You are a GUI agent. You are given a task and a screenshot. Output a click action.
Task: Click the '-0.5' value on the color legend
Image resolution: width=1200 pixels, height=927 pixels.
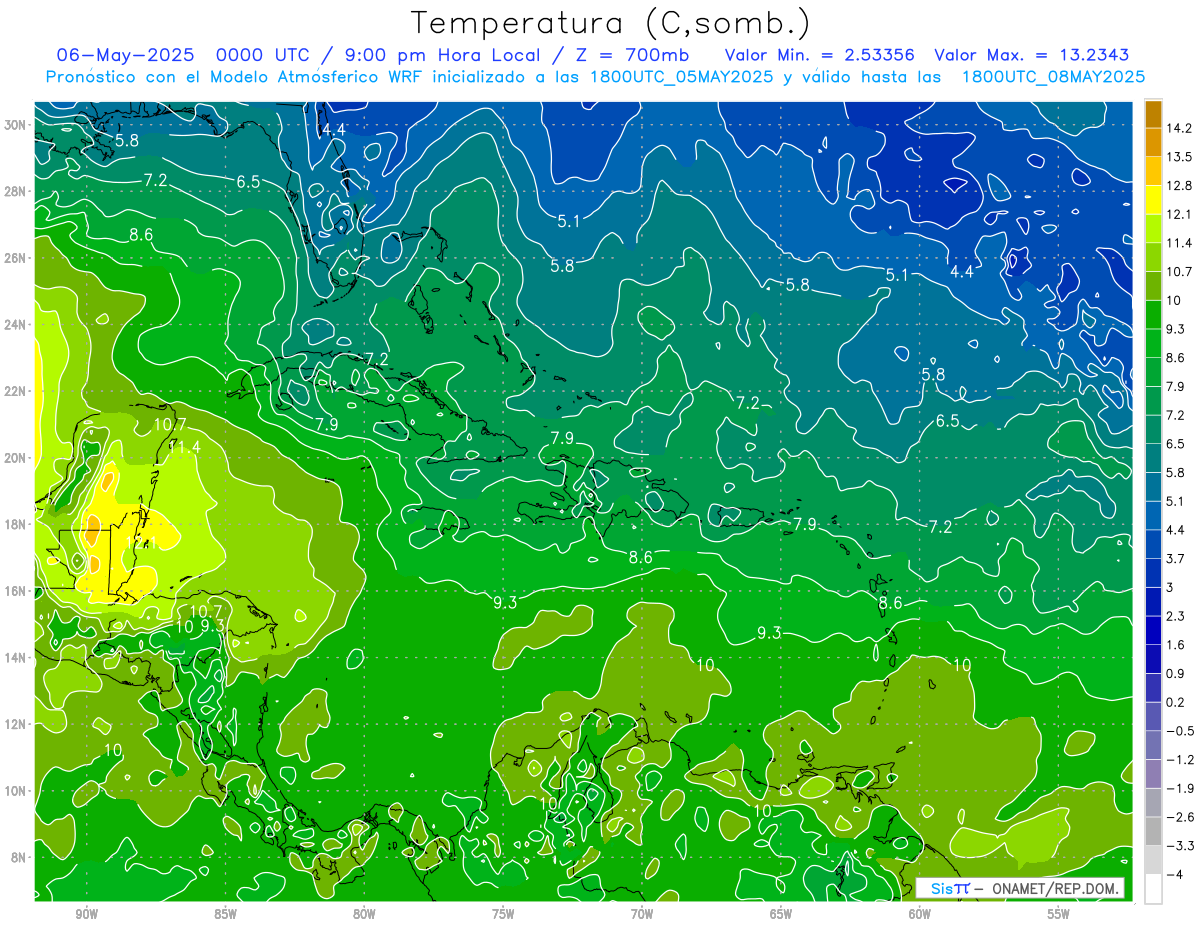1180,731
